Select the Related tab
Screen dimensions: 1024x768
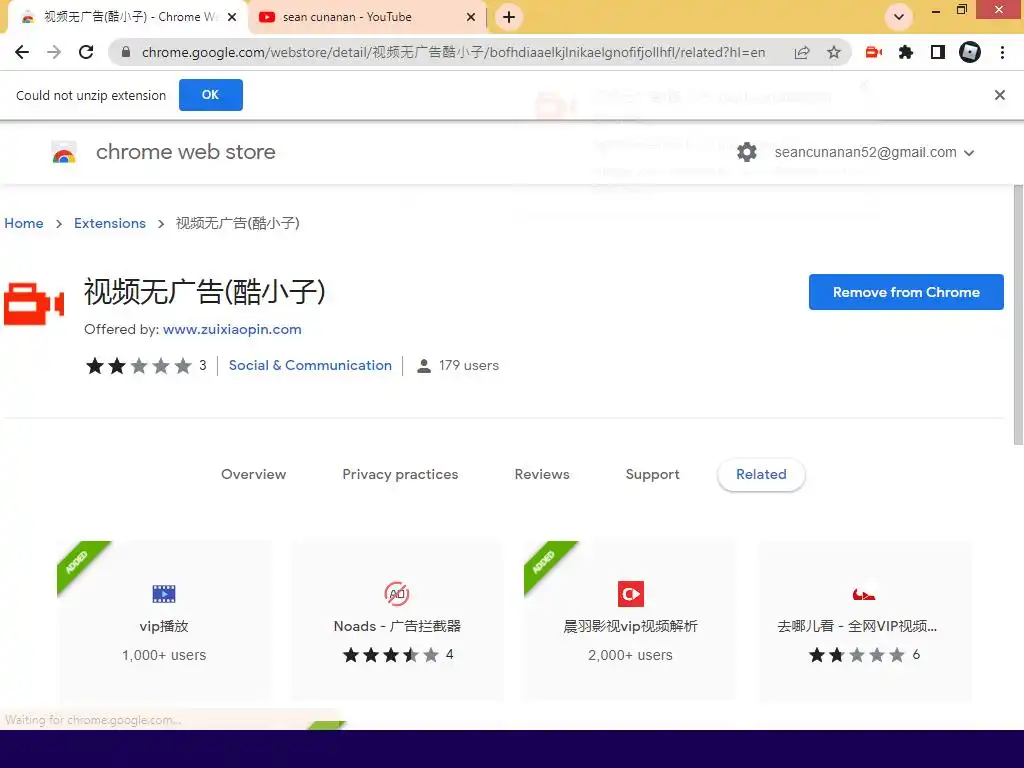(x=761, y=474)
